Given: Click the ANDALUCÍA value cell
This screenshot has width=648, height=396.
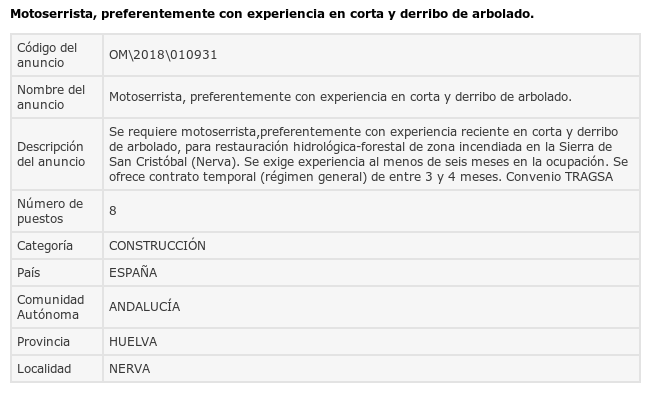Looking at the screenshot, I should click(x=372, y=307).
